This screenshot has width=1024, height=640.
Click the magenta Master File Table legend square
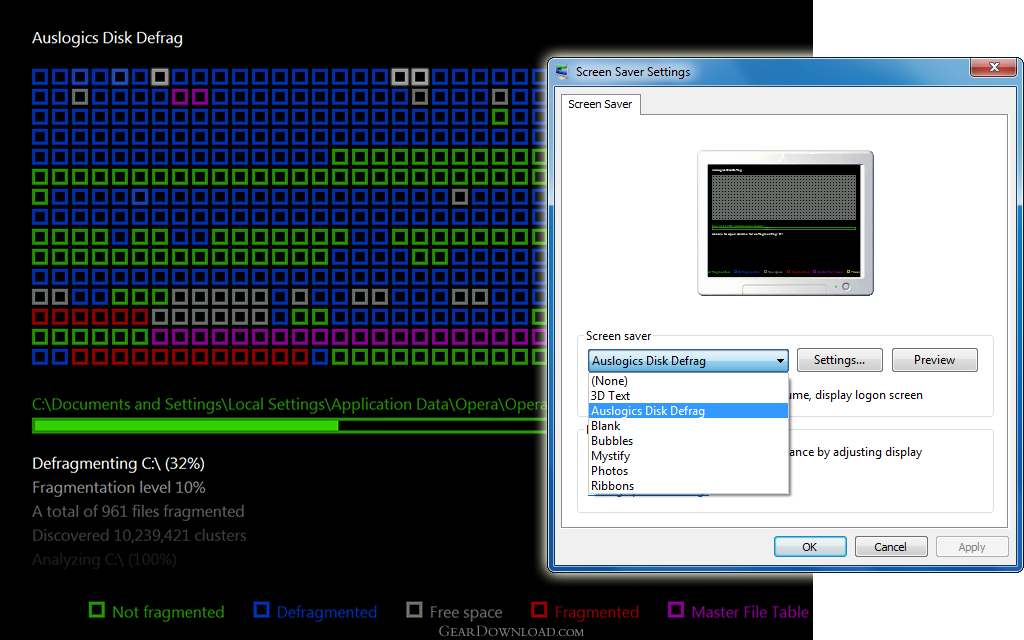pos(676,610)
